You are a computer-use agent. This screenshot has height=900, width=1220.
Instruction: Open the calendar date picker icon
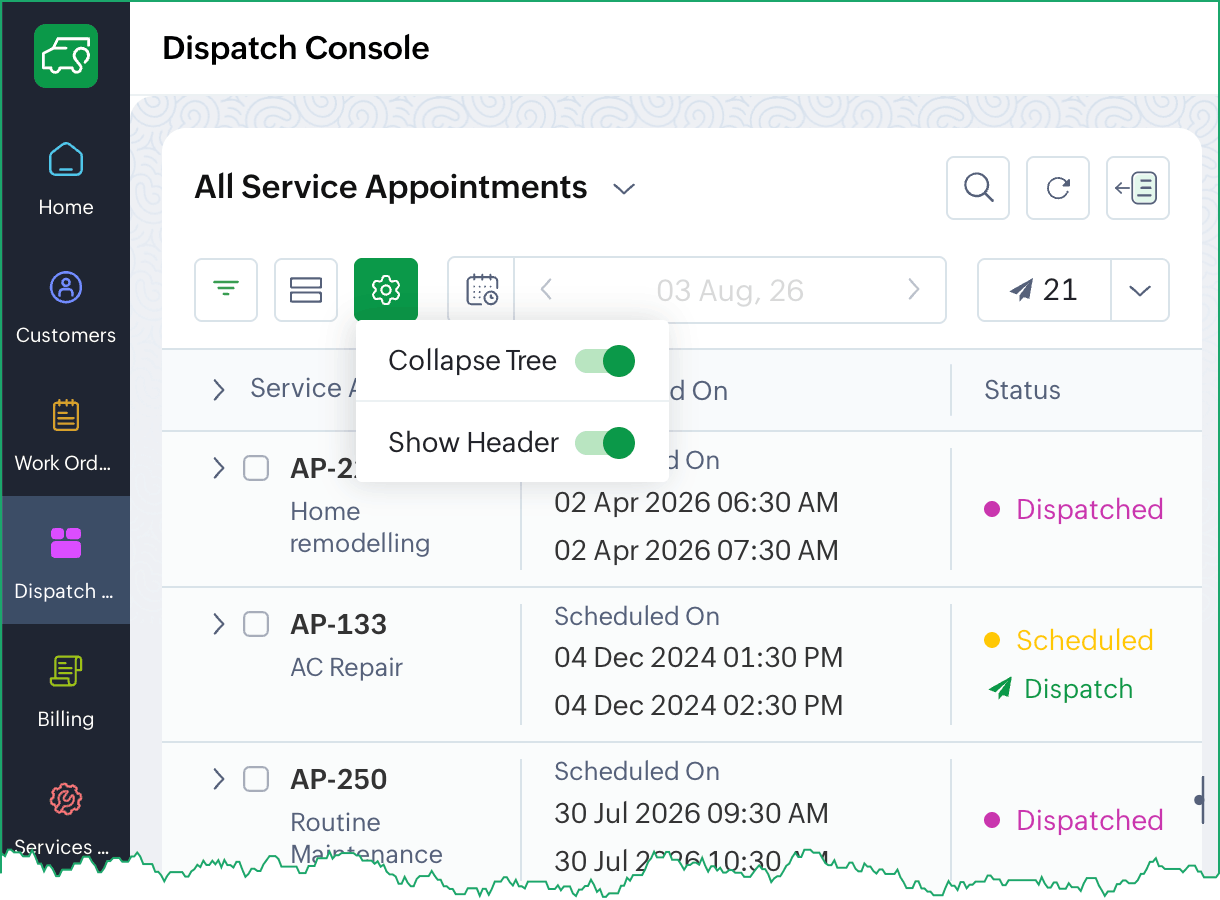point(482,290)
